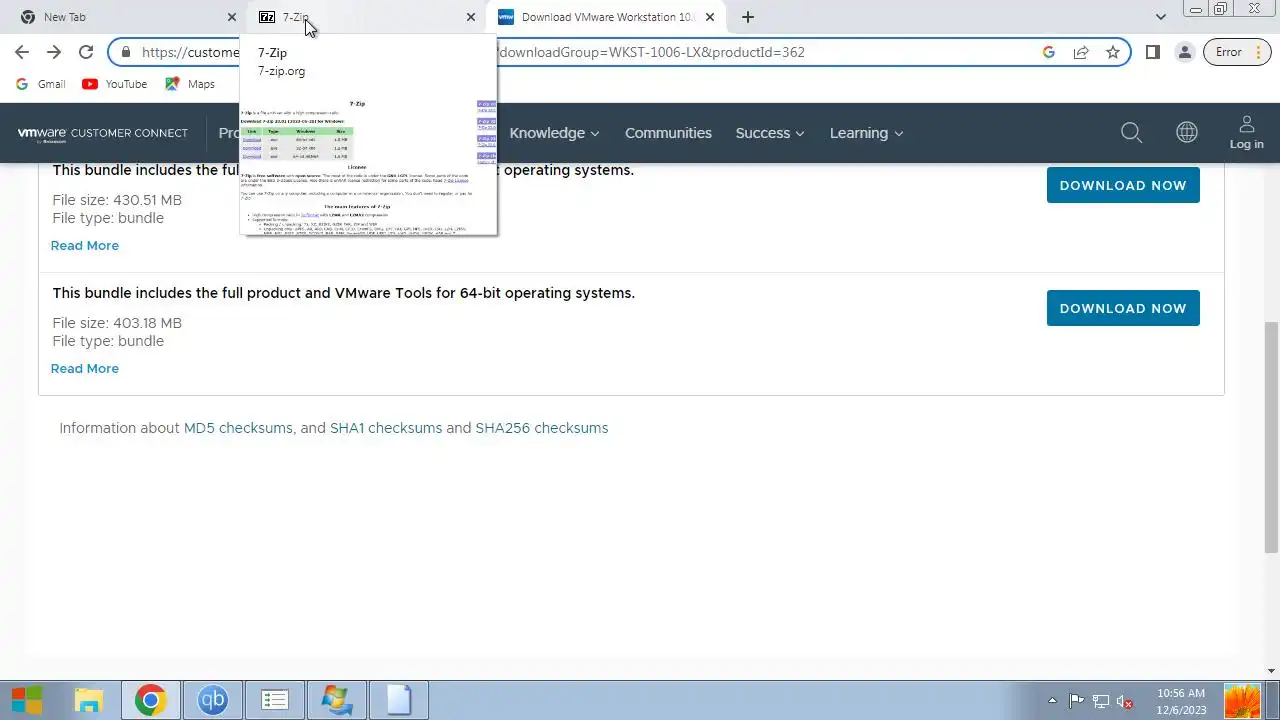Screen dimensions: 1280x720
Task: Open qBittorrent from the taskbar
Action: 213,700
